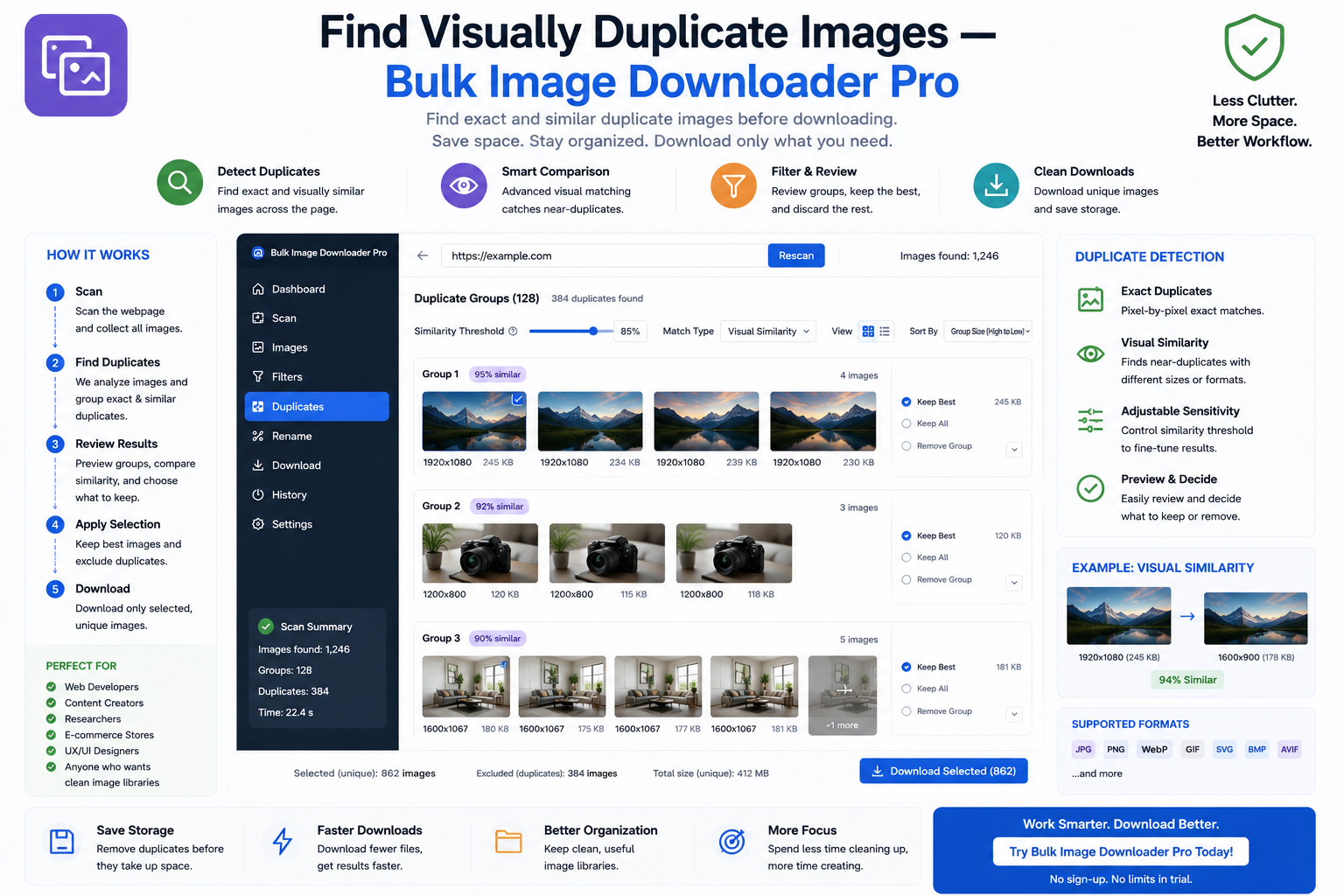The width and height of the screenshot is (1344, 896).
Task: Select Keep All for Group 3
Action: coord(906,689)
